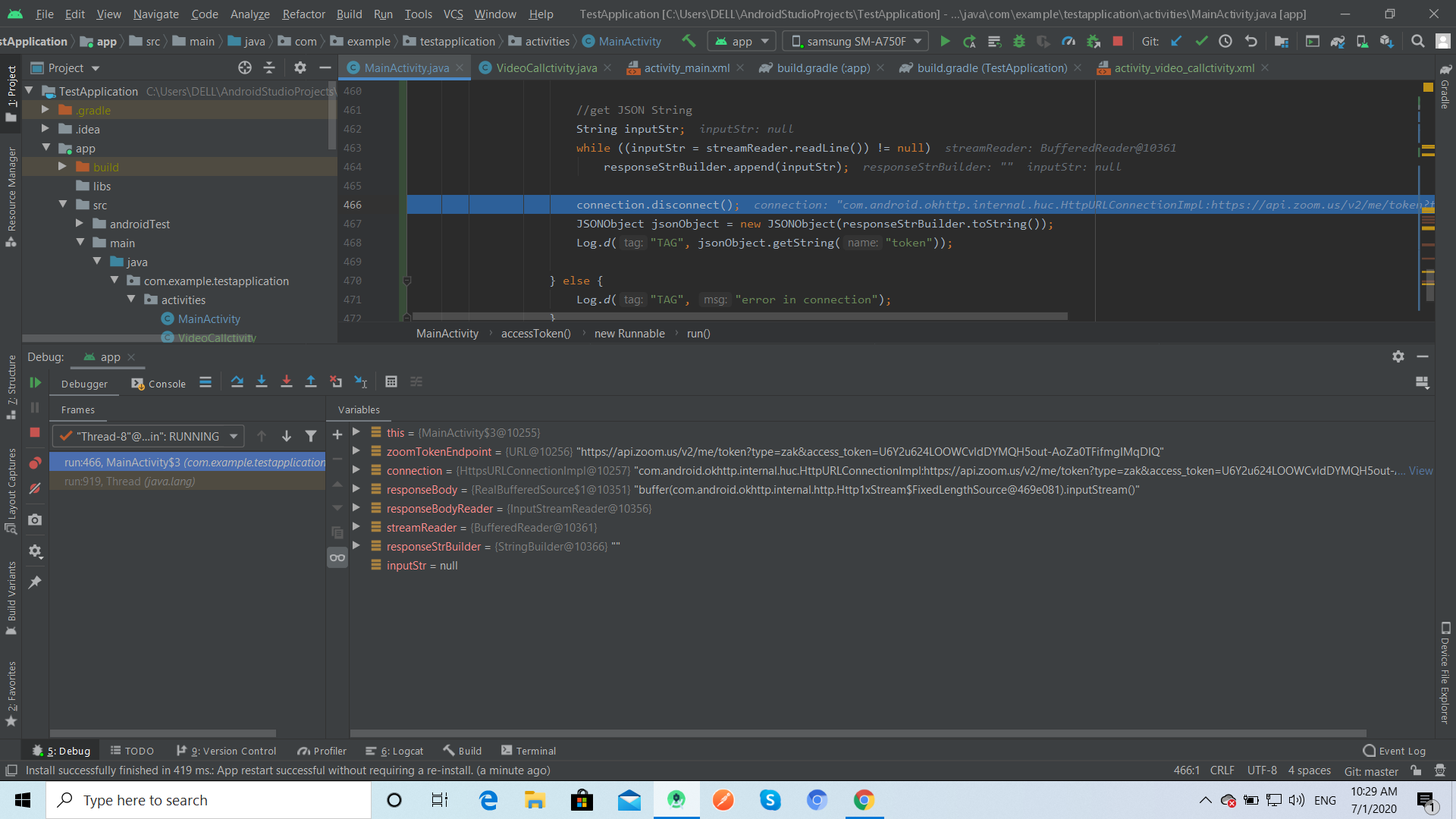
Task: Open the Logcat tool window button
Action: click(394, 751)
